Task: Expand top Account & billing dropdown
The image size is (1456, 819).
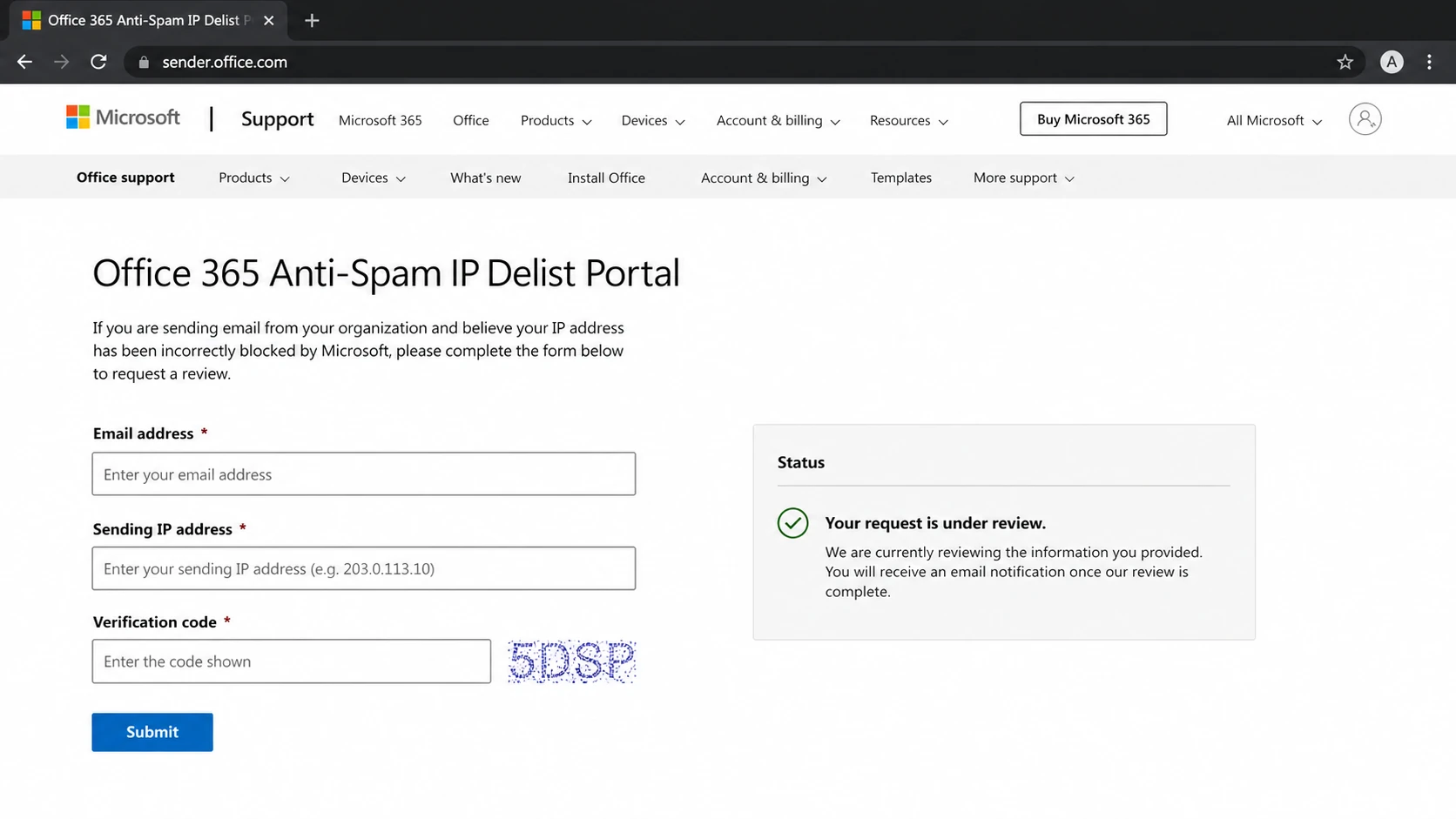Action: coord(778,120)
